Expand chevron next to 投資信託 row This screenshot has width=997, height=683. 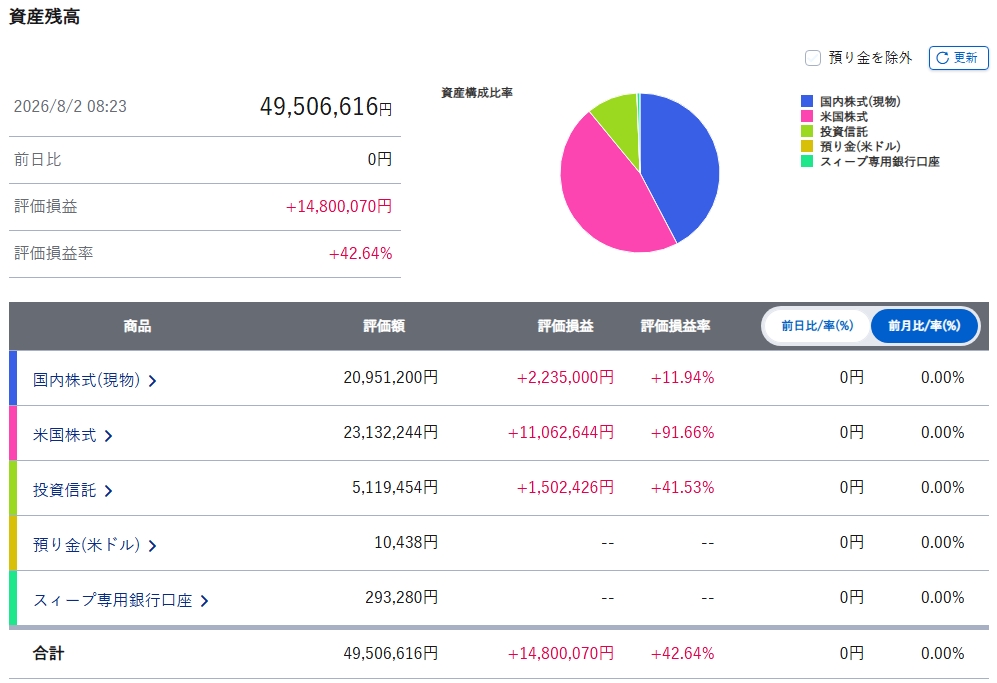(x=108, y=491)
